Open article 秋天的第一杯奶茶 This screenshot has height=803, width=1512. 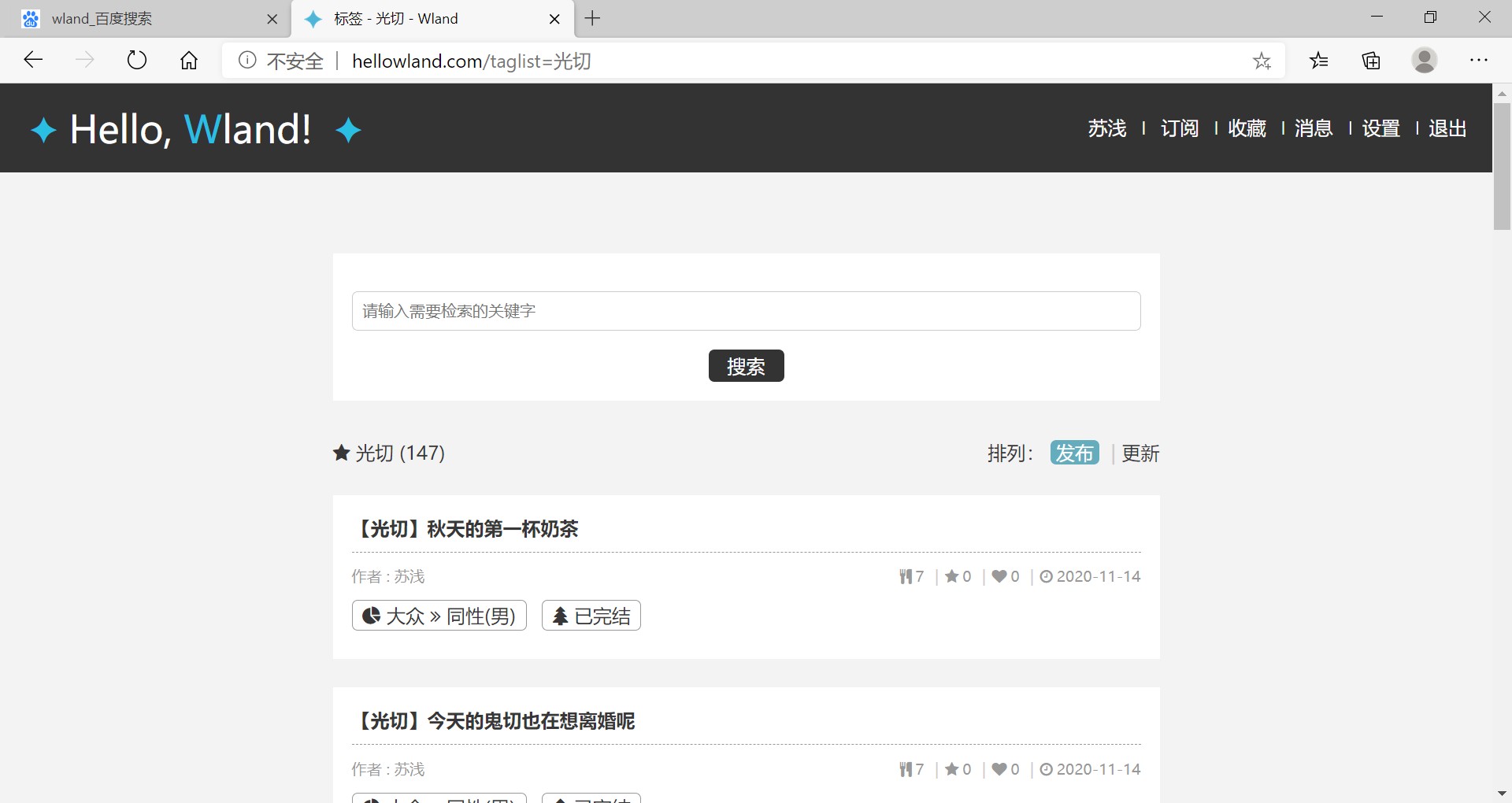[467, 529]
